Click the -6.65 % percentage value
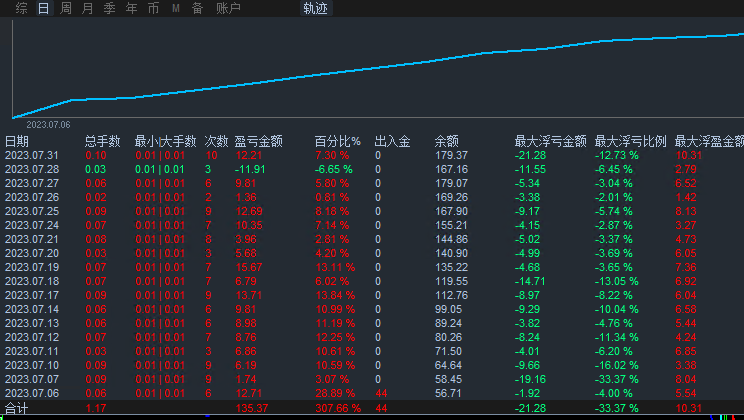This screenshot has width=744, height=420. pos(334,169)
